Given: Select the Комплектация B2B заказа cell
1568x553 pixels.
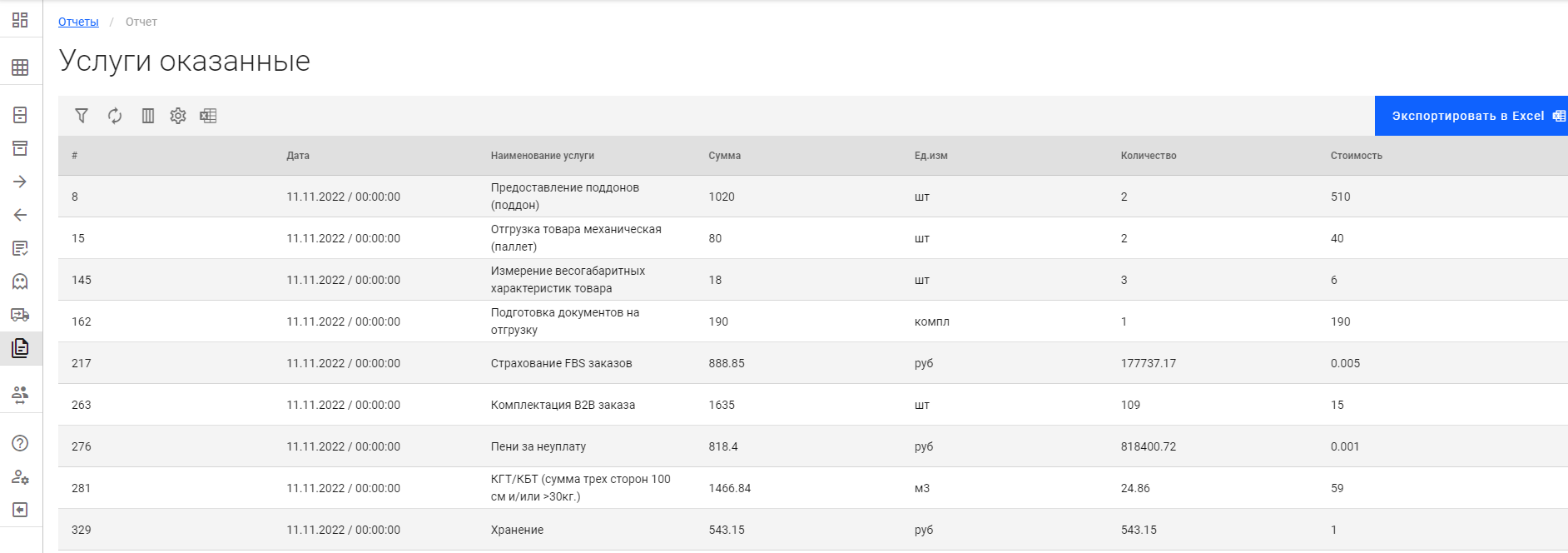Looking at the screenshot, I should tap(563, 405).
